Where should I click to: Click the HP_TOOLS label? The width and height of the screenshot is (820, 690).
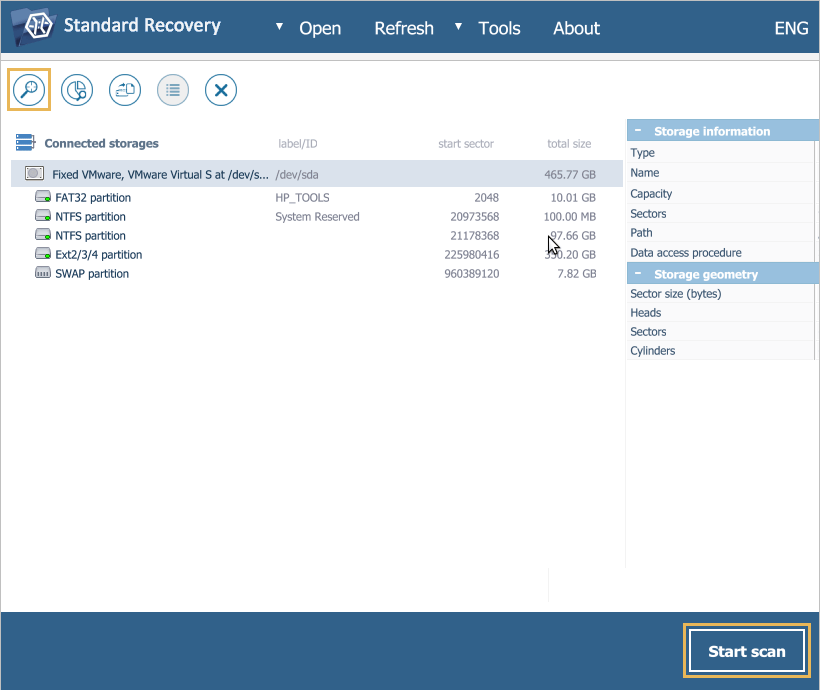302,197
